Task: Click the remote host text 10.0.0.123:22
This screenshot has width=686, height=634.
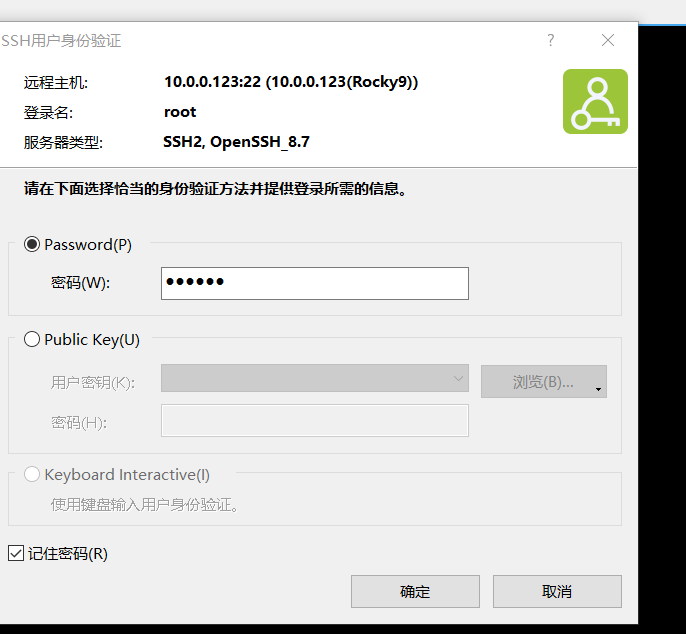Action: [x=212, y=82]
